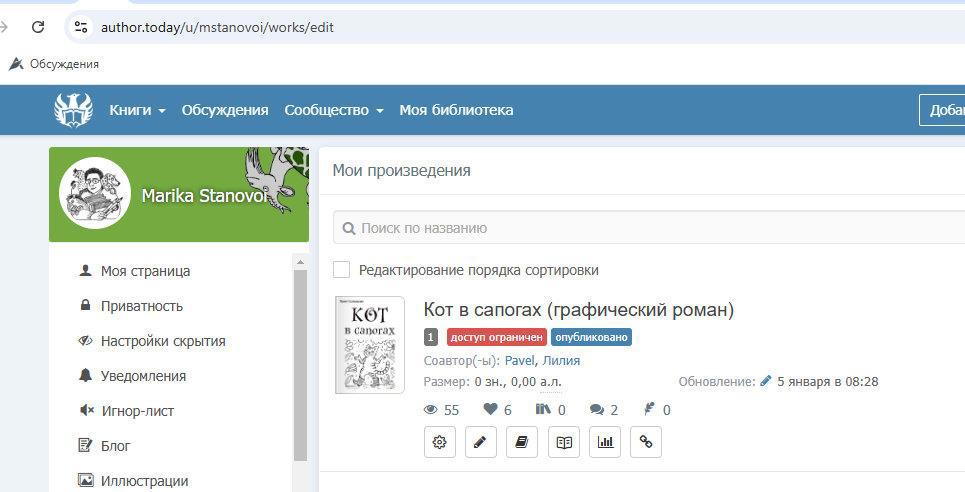The height and width of the screenshot is (492, 965).
Task: Open settings gear for Кот в сапогах
Action: click(440, 442)
